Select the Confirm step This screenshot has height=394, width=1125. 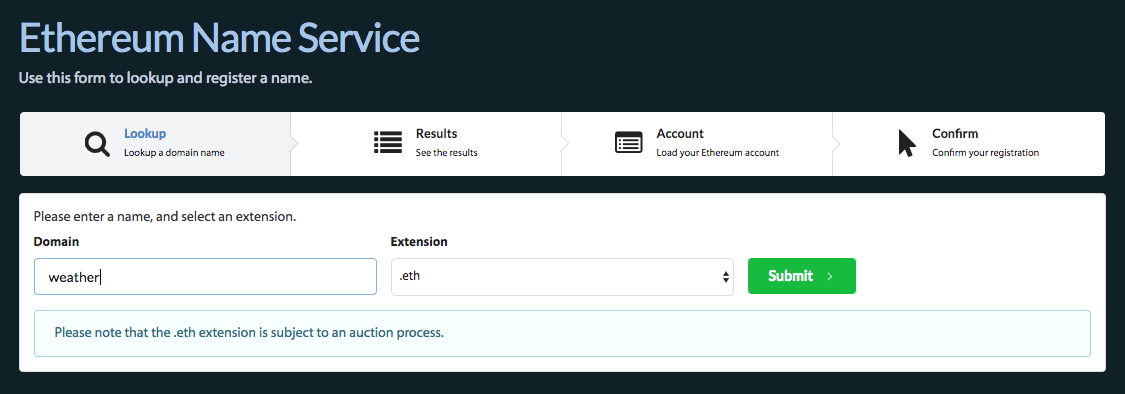[x=968, y=144]
